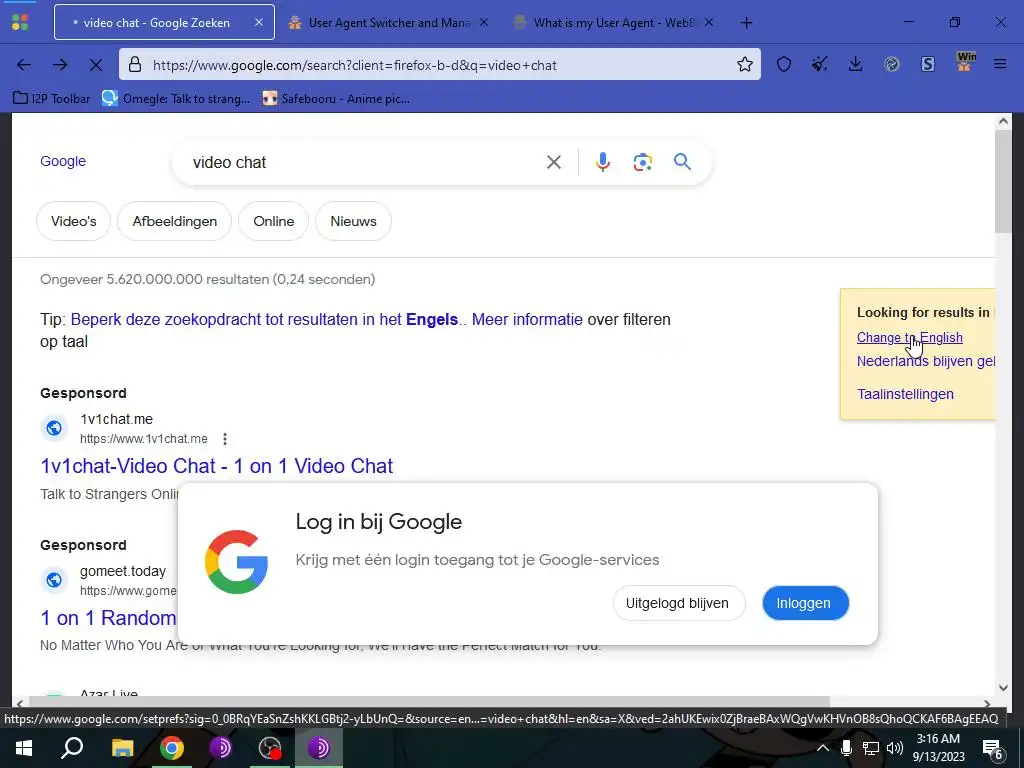The width and height of the screenshot is (1024, 768).
Task: Switch to the User Agent Switcher tab
Action: click(x=389, y=23)
